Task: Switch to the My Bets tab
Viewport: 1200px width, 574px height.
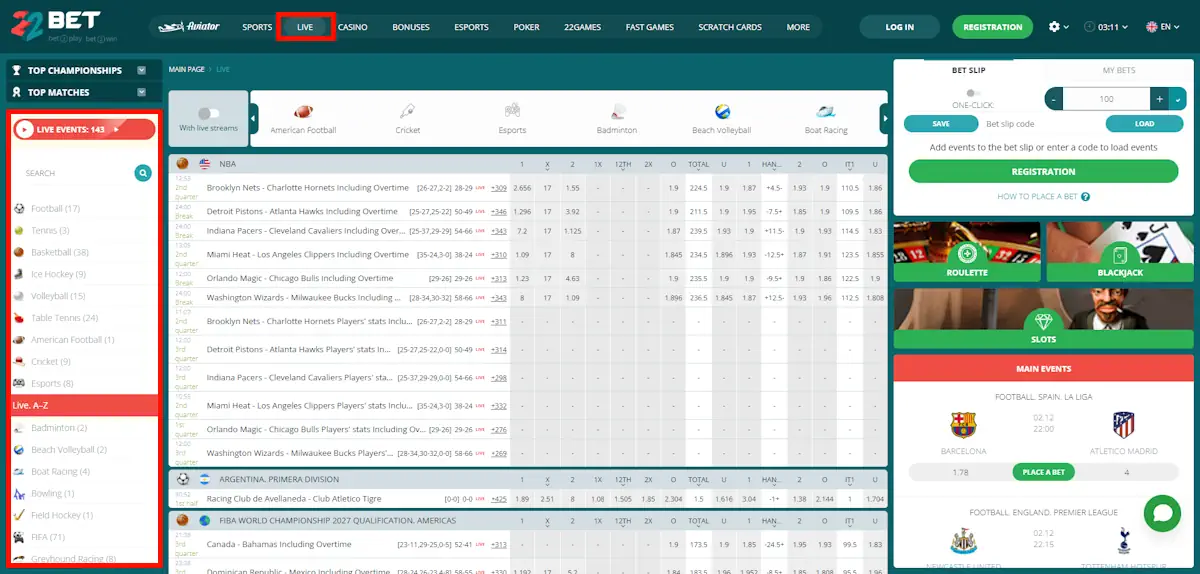Action: coord(1119,70)
